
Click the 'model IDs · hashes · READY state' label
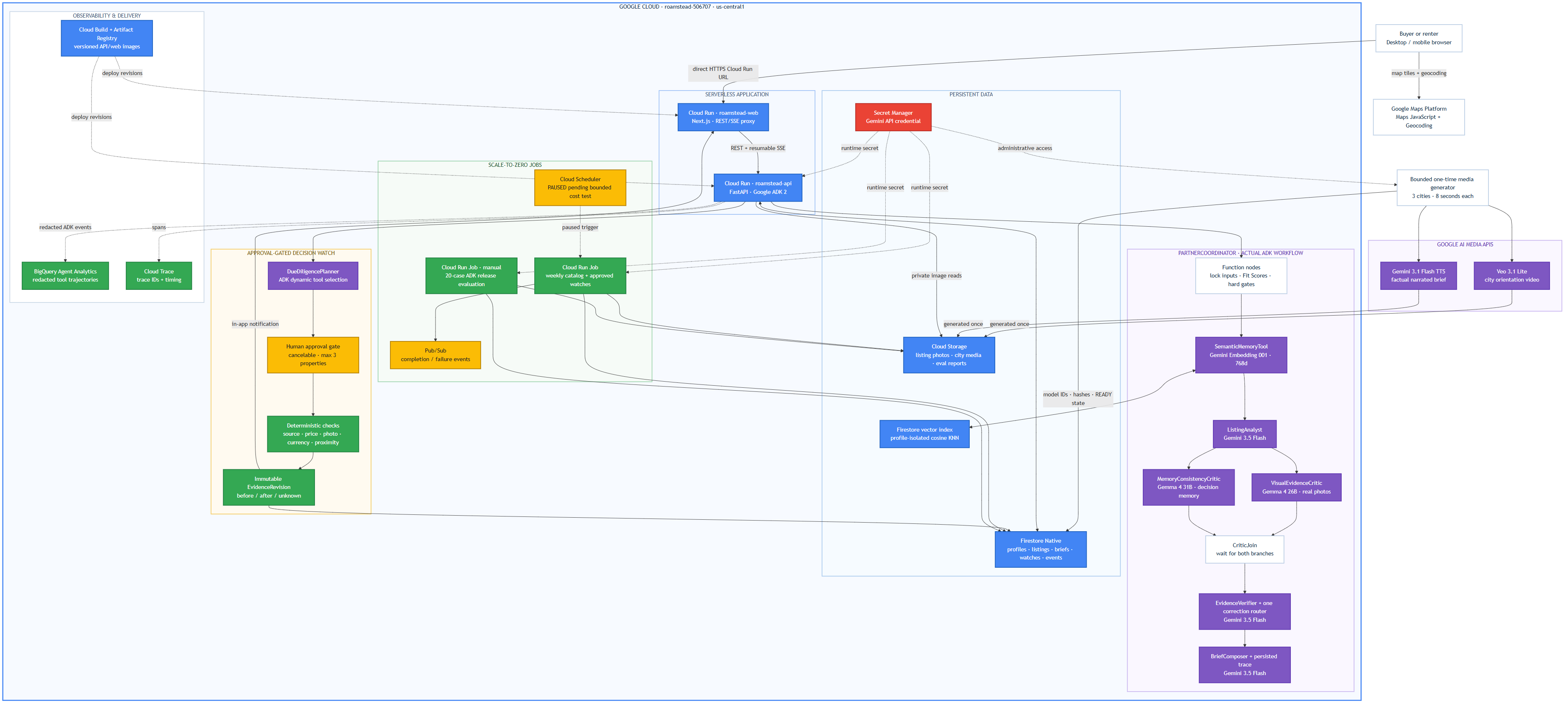(x=1078, y=399)
